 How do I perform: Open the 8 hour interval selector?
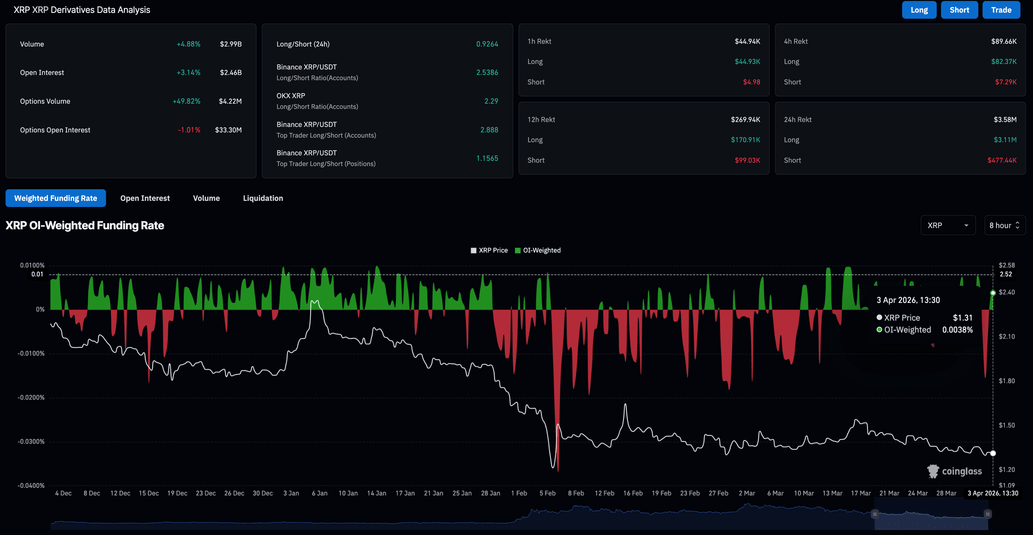click(1003, 225)
